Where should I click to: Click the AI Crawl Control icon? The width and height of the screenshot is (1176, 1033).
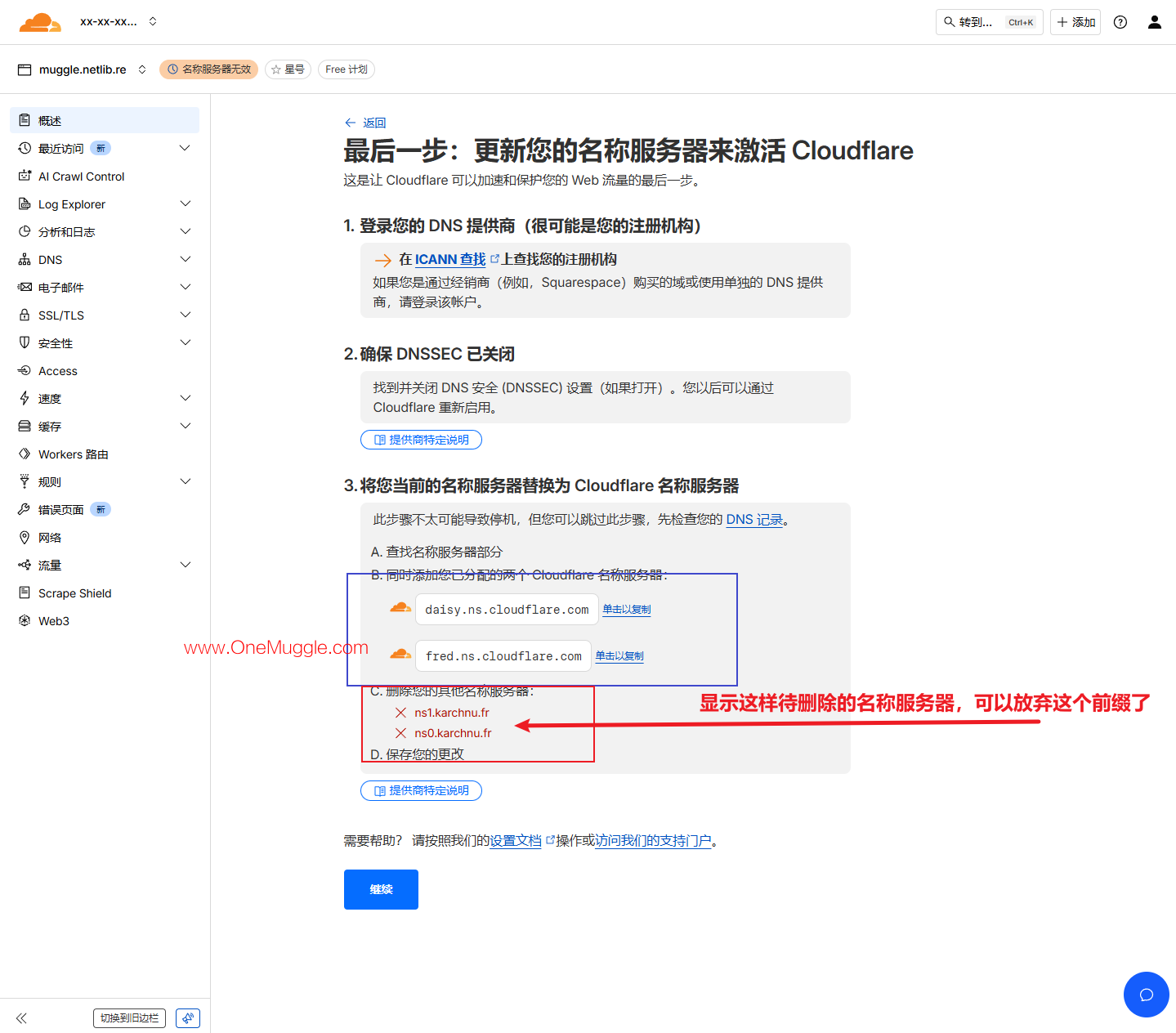tap(25, 176)
